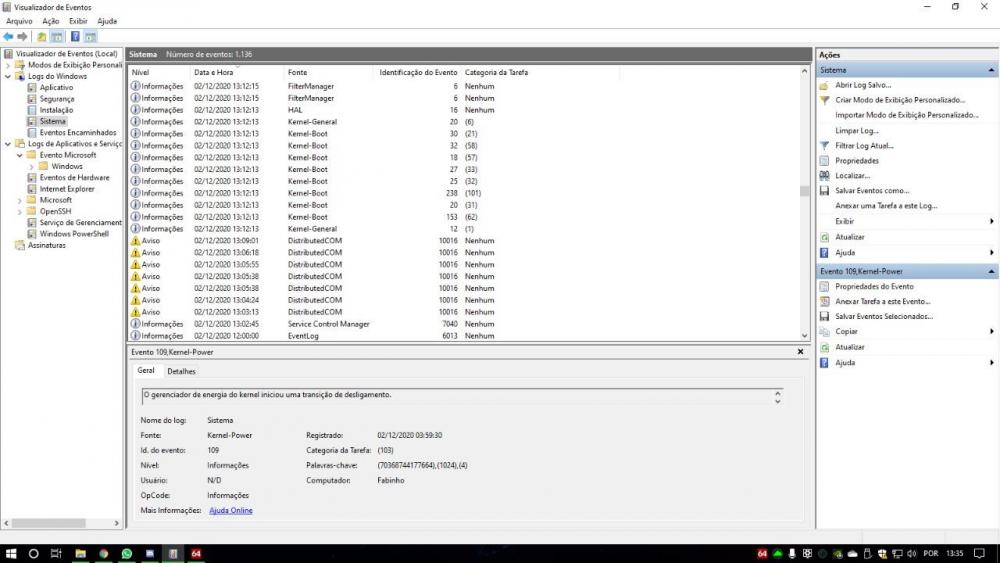
Task: Click the Localizar binoculars icon
Action: pos(824,176)
